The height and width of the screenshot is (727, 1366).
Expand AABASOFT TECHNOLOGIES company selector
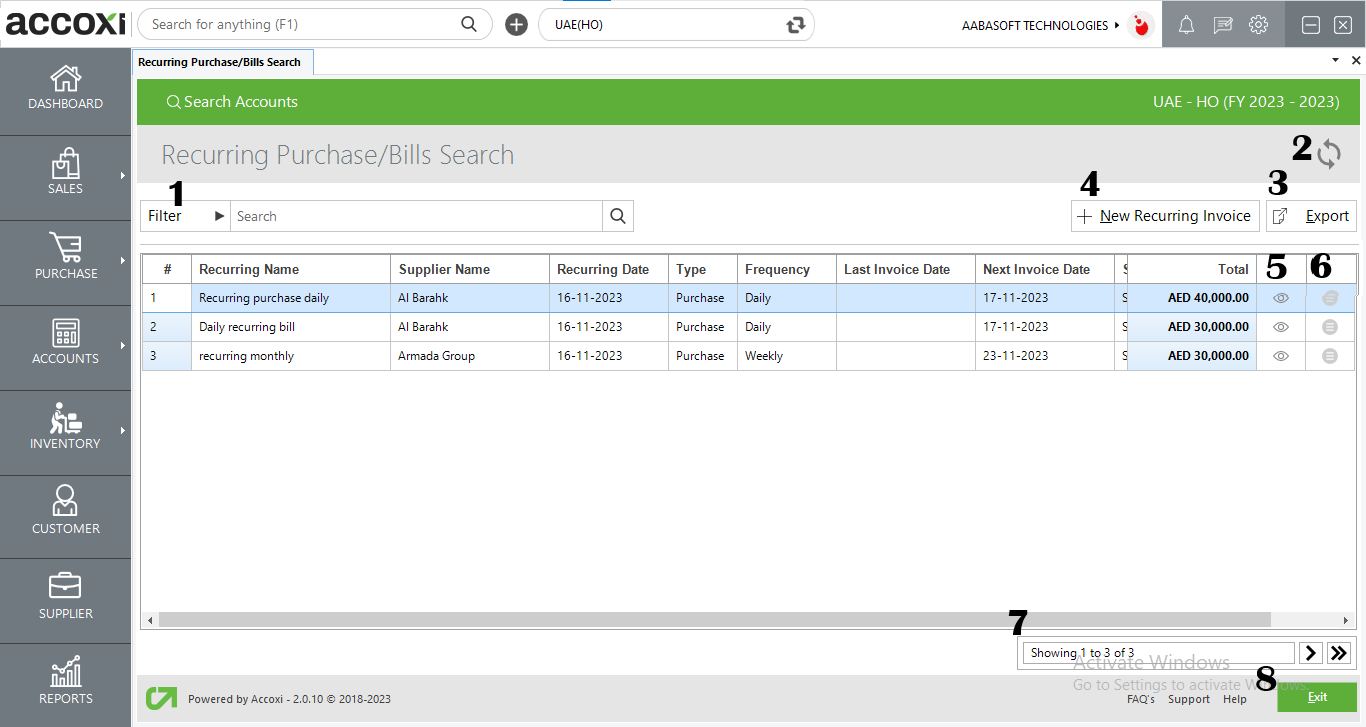tap(1118, 25)
